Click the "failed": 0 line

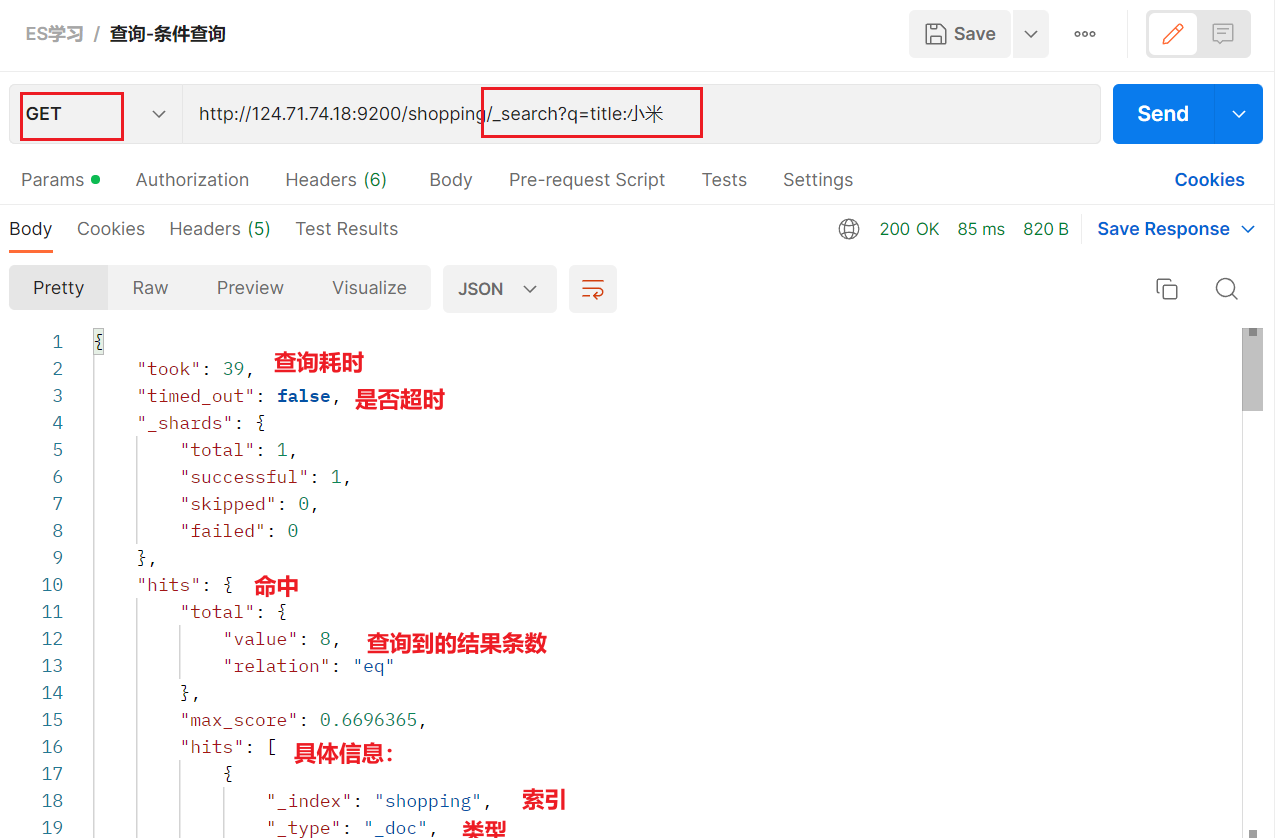[239, 531]
